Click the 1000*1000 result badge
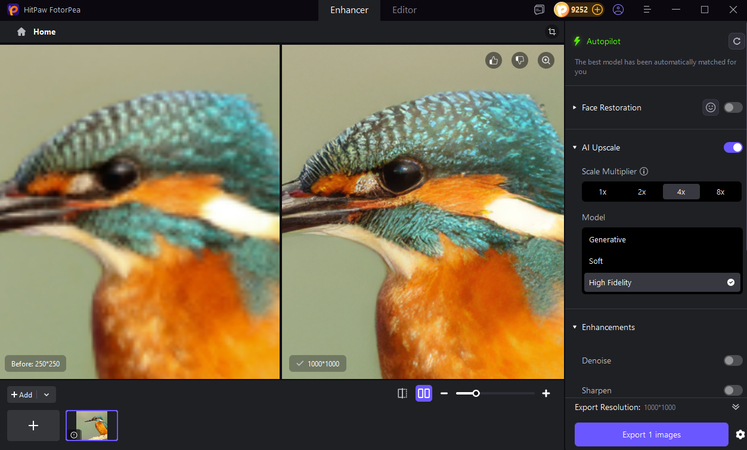The height and width of the screenshot is (450, 747). 318,364
